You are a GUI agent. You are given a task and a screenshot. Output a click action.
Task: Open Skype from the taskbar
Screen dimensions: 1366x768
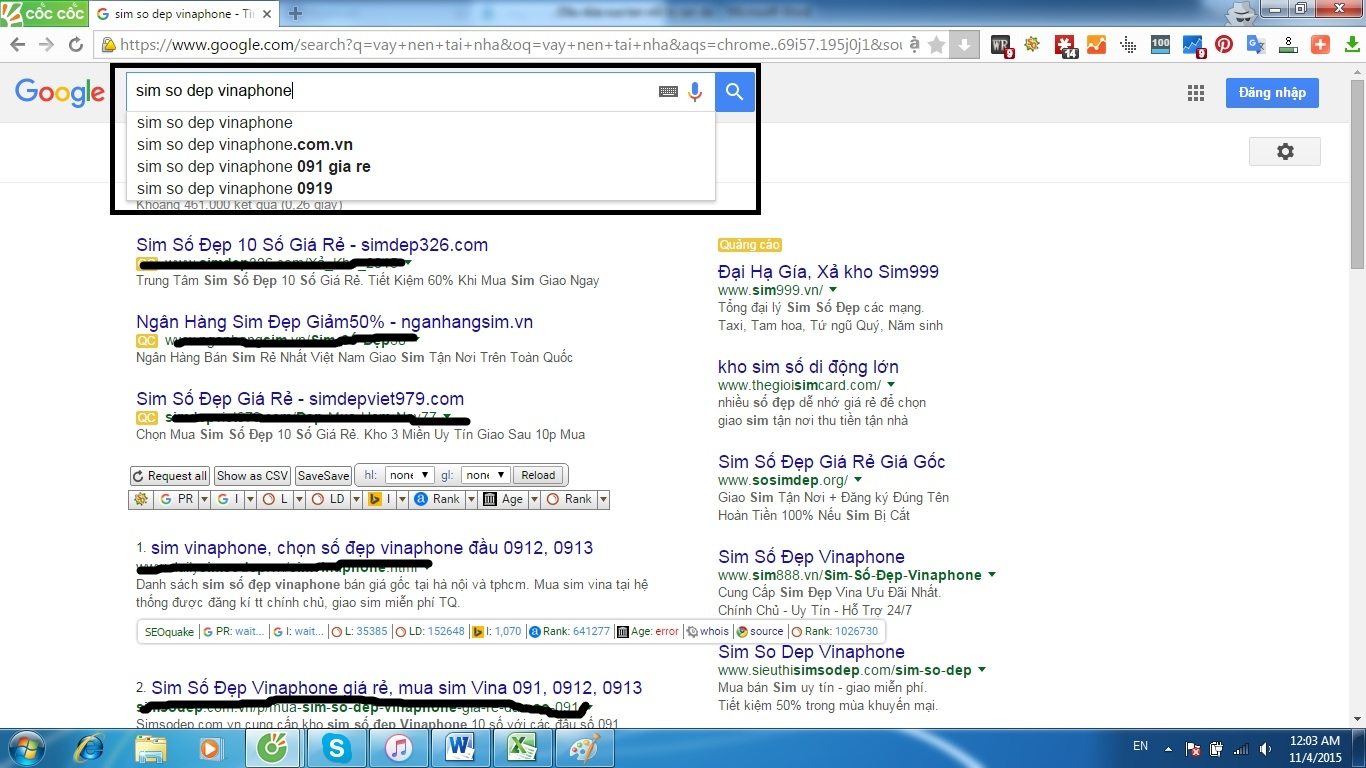[337, 747]
